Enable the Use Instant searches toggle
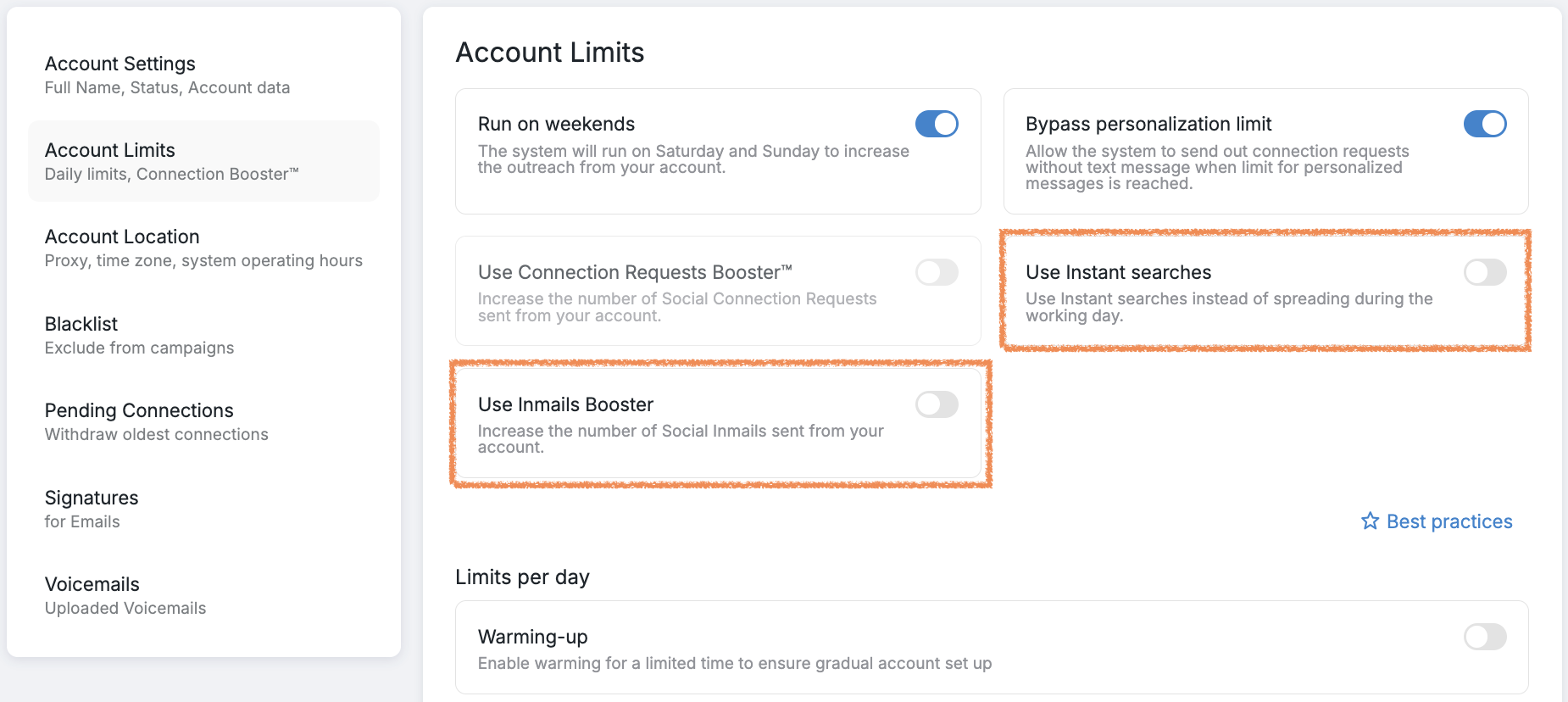 coord(1484,272)
